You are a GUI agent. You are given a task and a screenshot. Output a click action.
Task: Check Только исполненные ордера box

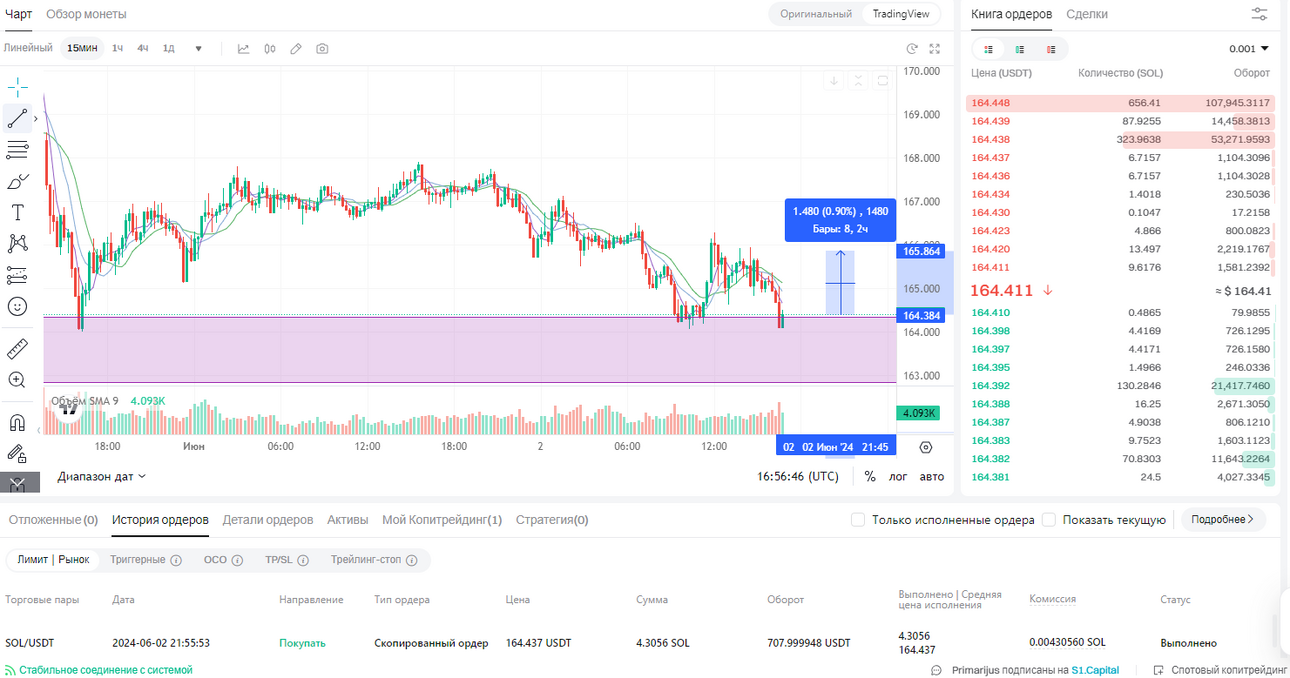(858, 520)
